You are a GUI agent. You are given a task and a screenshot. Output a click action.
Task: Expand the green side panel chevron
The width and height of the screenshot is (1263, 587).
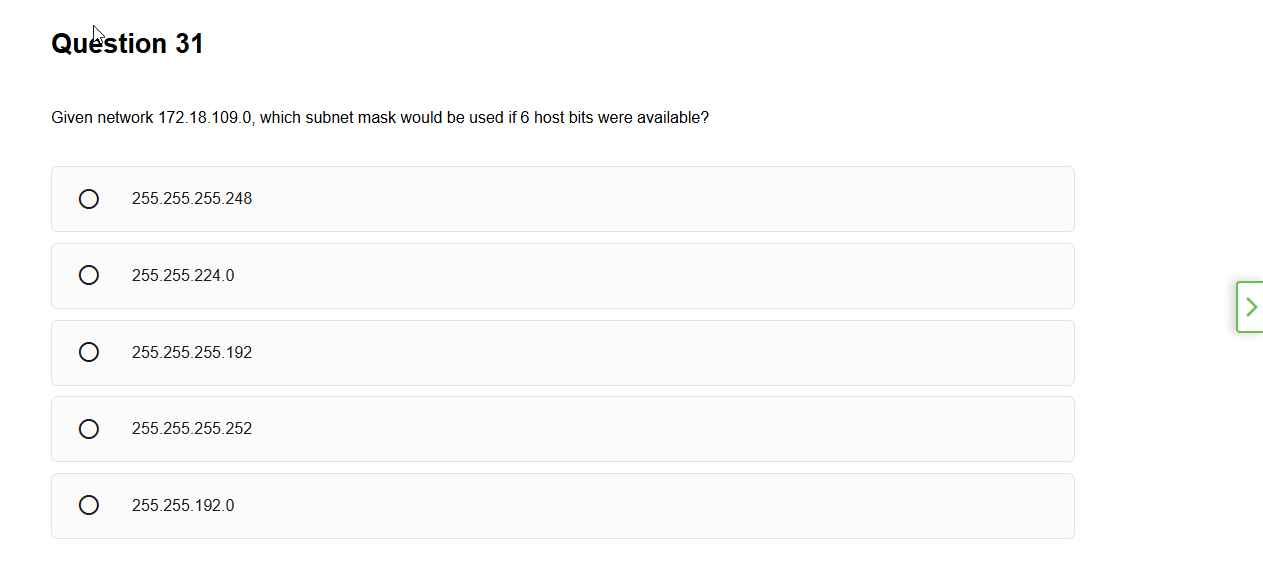(1251, 307)
